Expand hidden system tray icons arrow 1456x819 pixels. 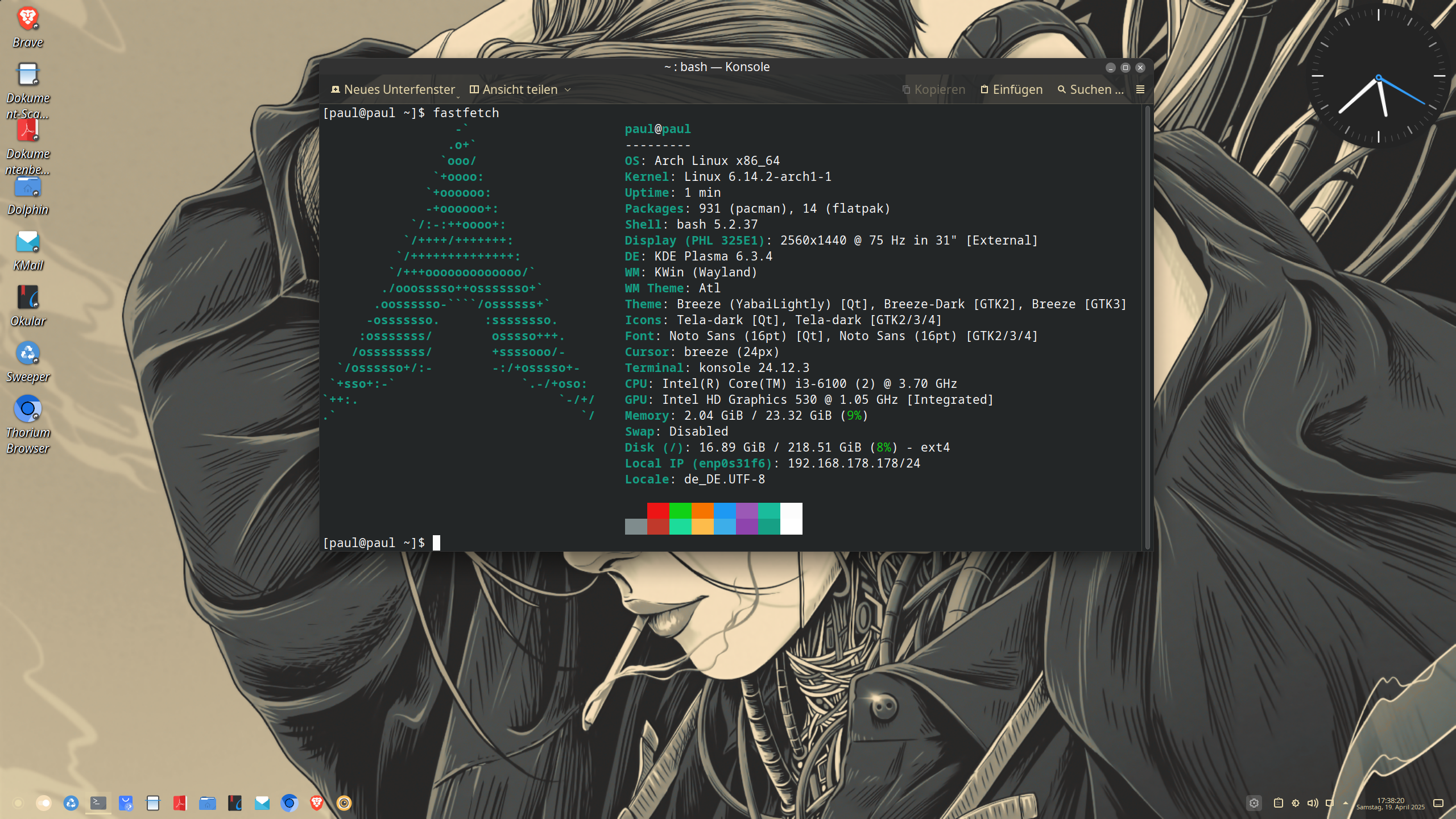[x=1345, y=803]
